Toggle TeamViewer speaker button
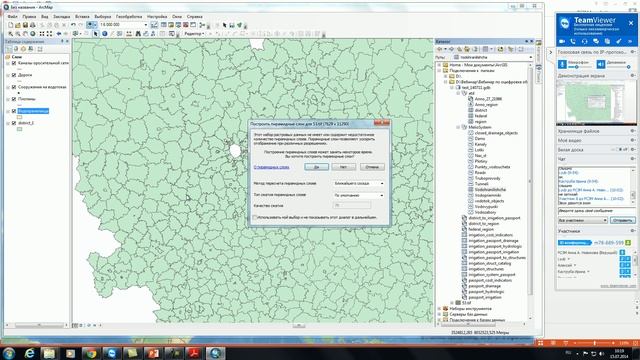The width and height of the screenshot is (640, 360). pyautogui.click(x=600, y=64)
